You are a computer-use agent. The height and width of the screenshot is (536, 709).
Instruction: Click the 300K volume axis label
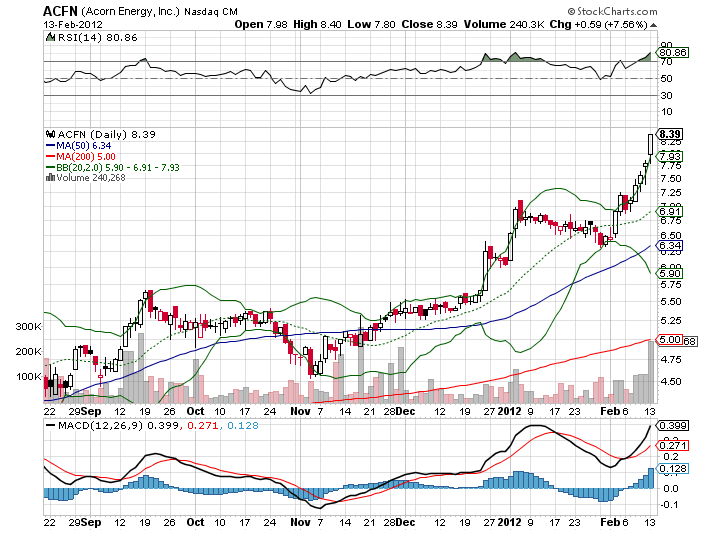click(x=28, y=326)
